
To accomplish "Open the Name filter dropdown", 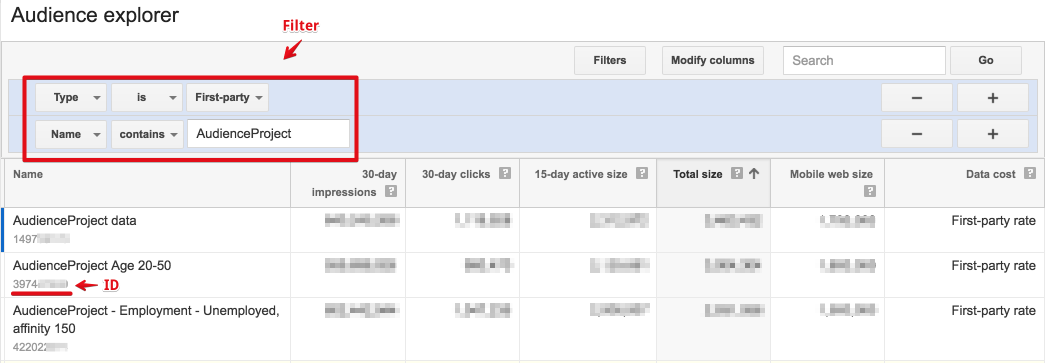I will point(71,134).
